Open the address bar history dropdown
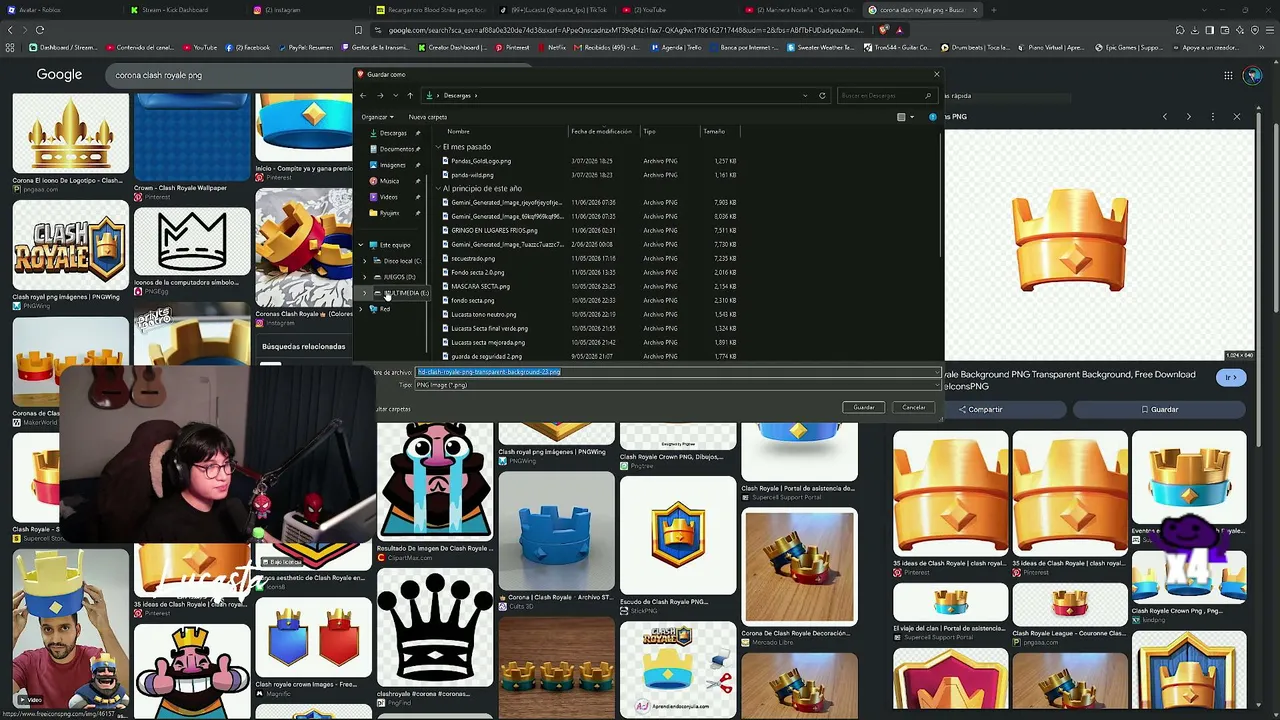The image size is (1280, 720). [805, 96]
